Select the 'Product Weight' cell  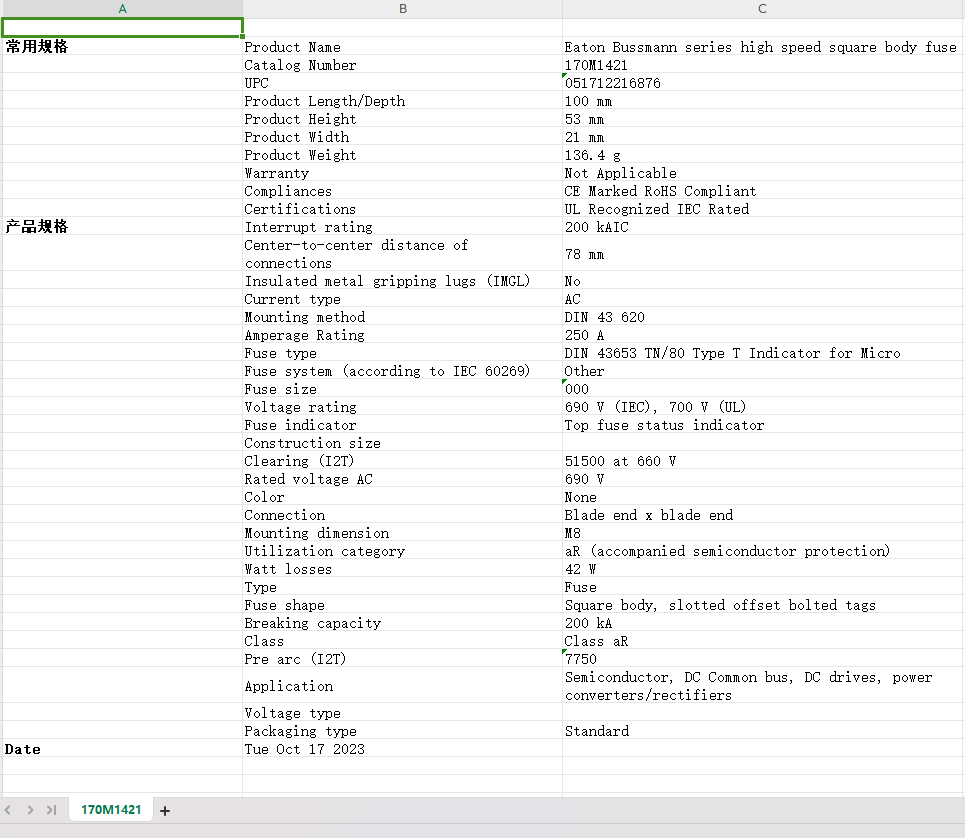click(x=402, y=155)
